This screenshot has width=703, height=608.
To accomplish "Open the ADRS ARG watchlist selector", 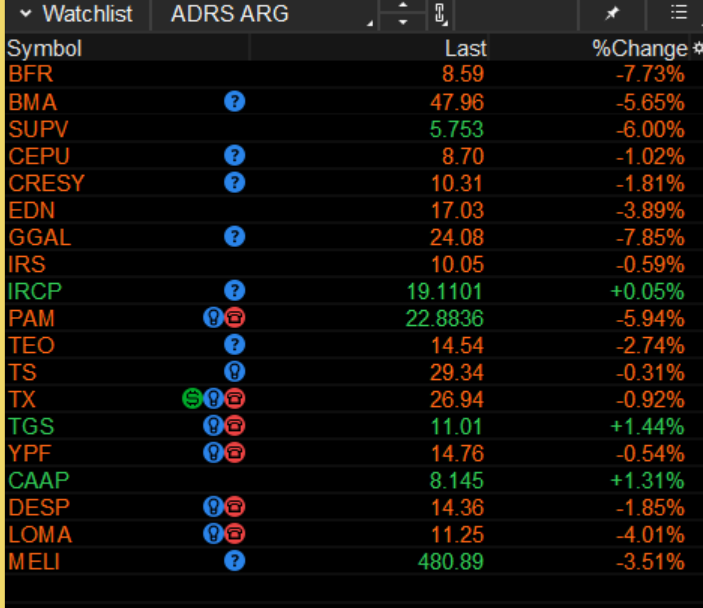I will [265, 14].
